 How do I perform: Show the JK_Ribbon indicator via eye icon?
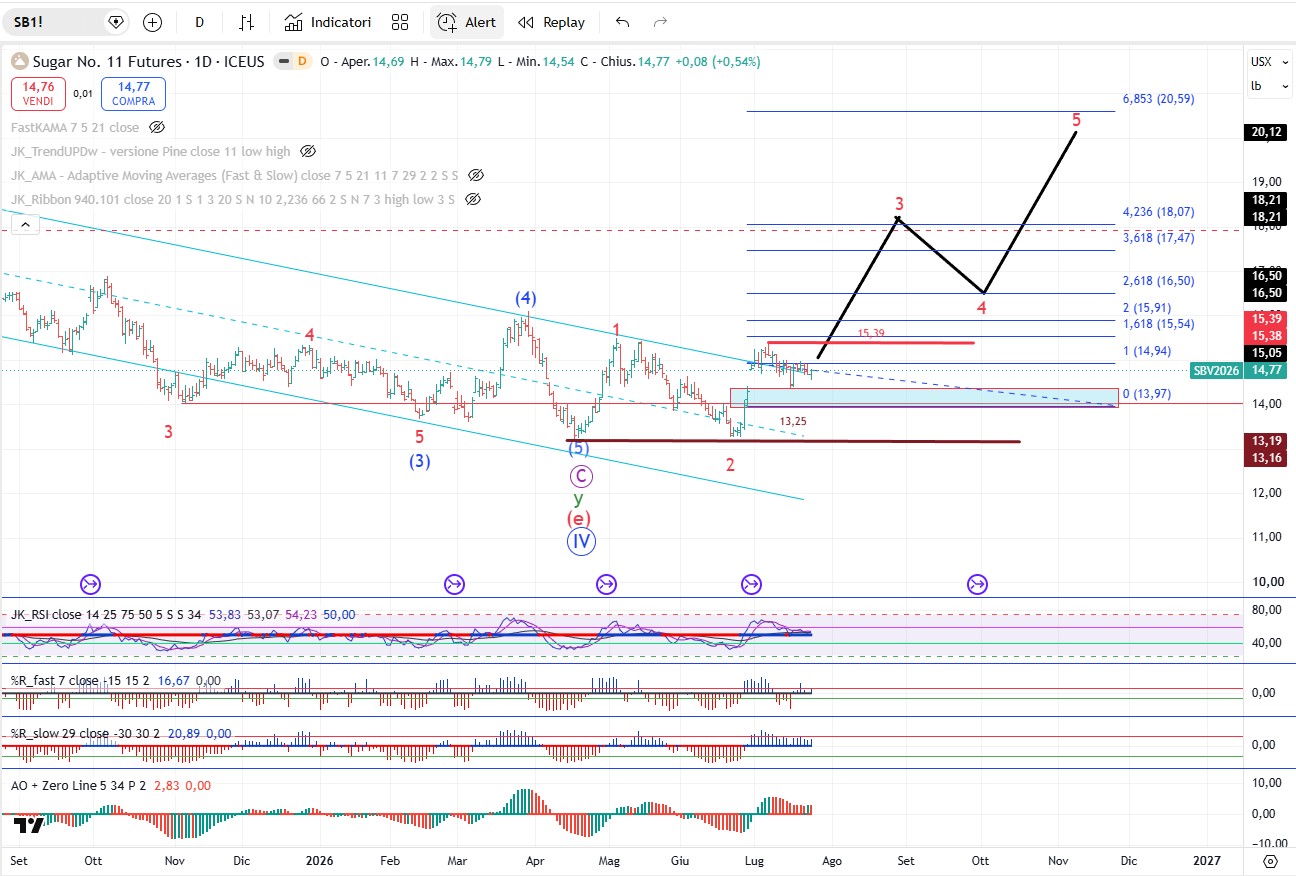pyautogui.click(x=473, y=199)
